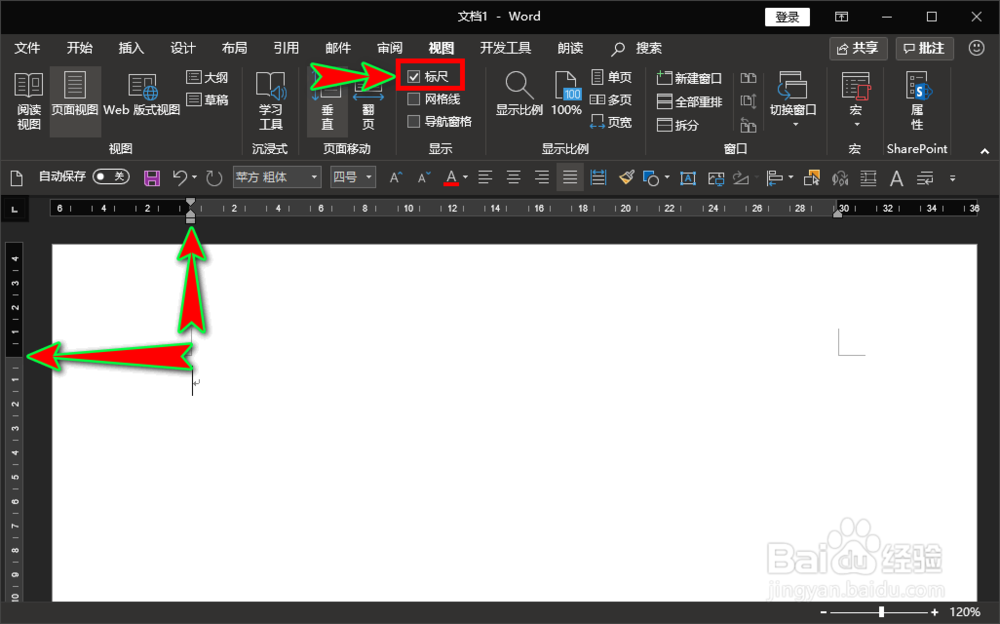Viewport: 1000px width, 624px height.
Task: Select Multiple Pages view (多页)
Action: tap(611, 100)
